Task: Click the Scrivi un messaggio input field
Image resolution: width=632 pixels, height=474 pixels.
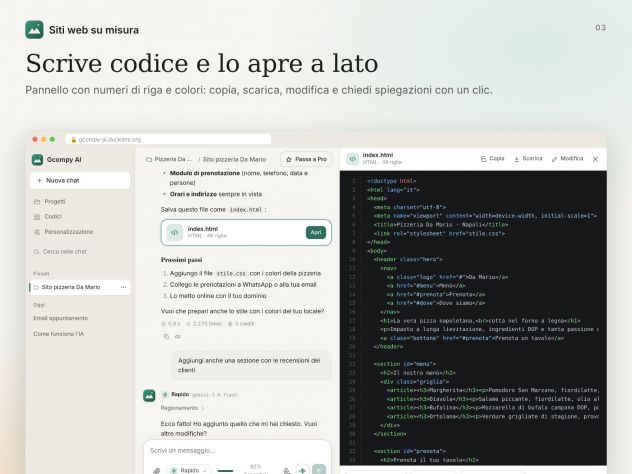Action: (237, 451)
